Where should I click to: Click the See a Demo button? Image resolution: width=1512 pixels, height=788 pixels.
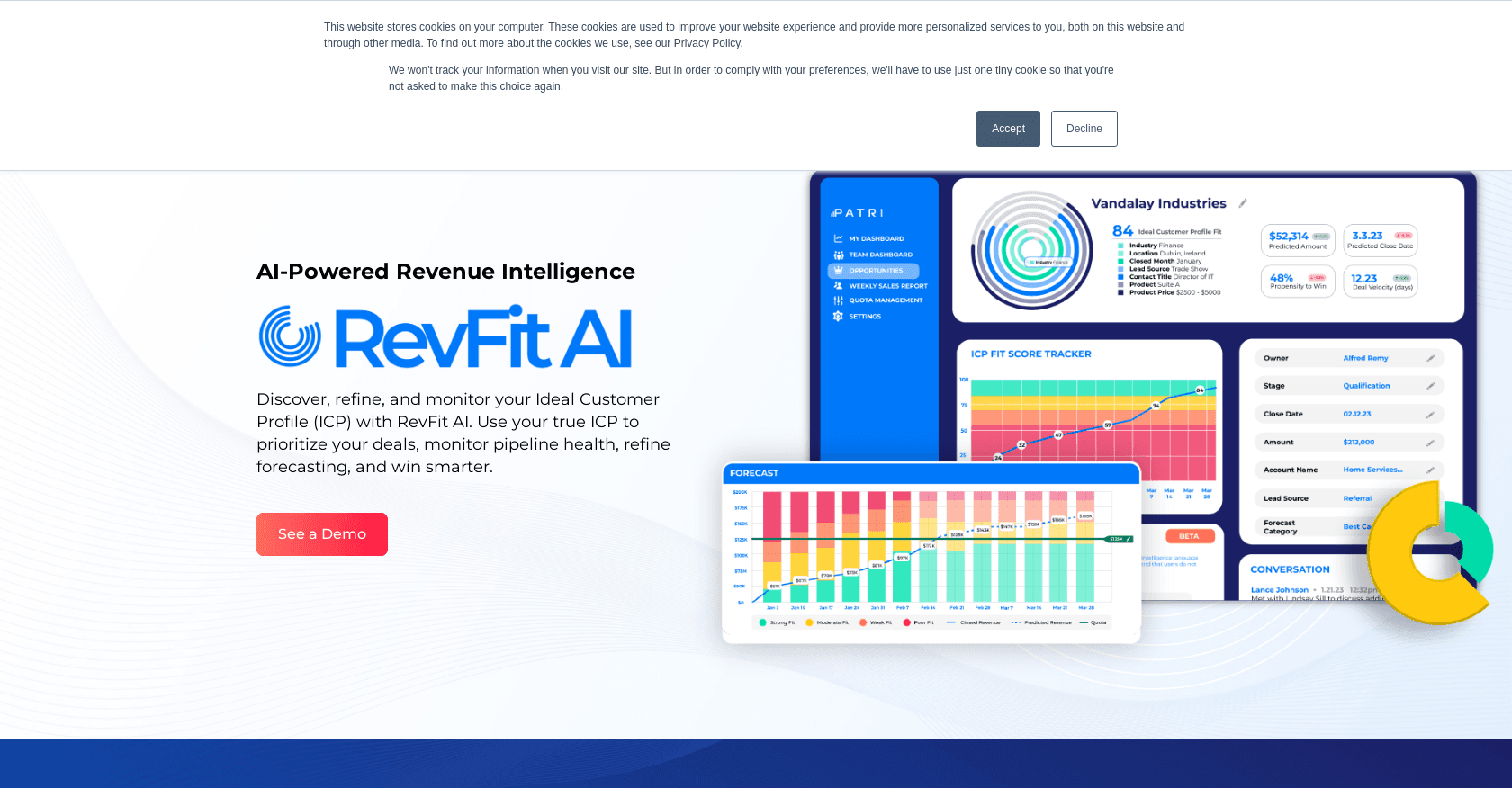tap(322, 534)
